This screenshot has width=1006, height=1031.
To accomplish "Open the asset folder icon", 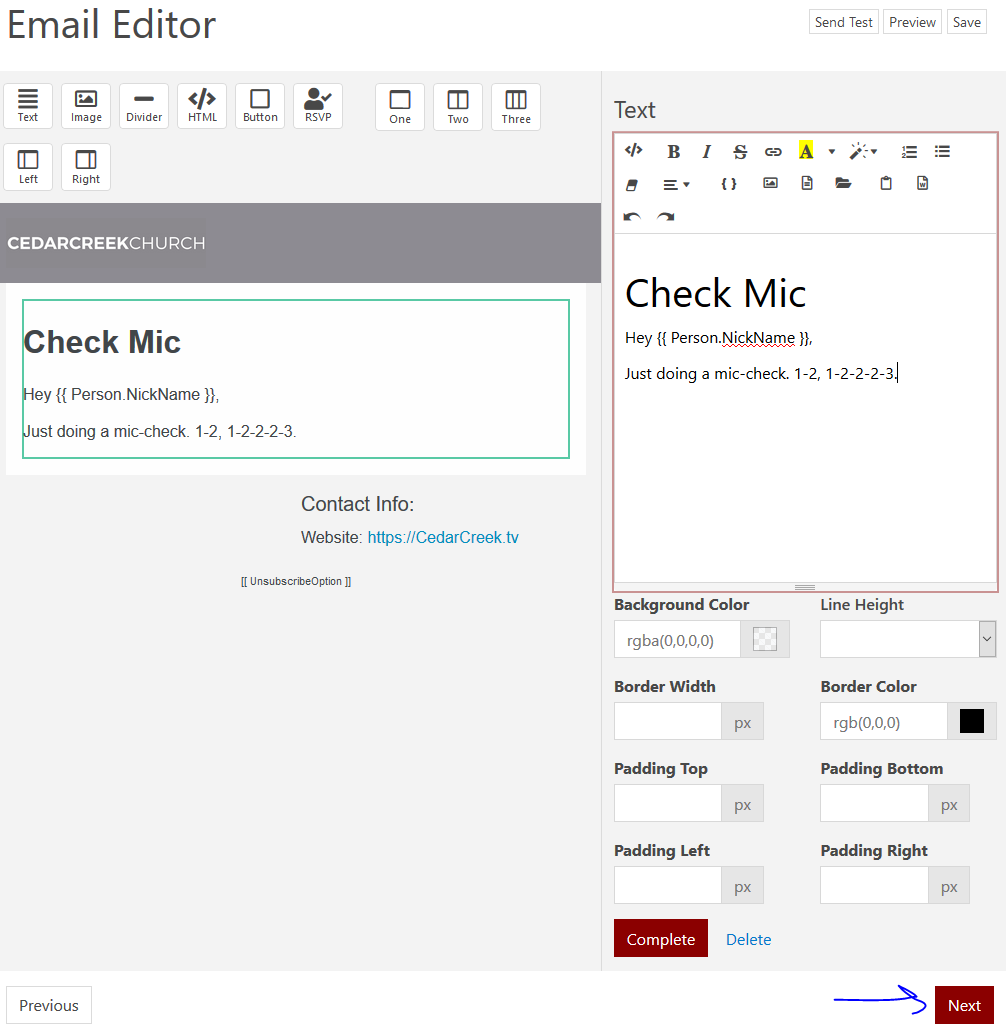I will pos(843,183).
